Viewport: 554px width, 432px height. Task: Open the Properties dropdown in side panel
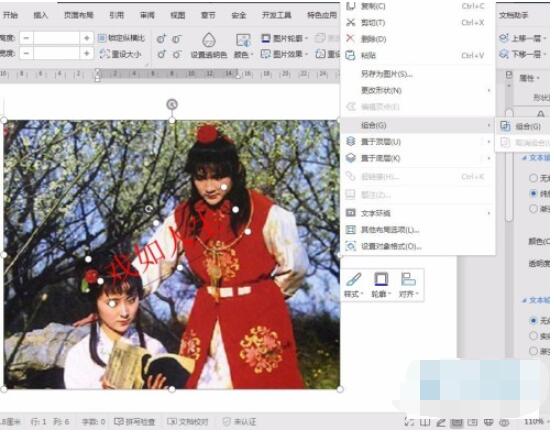click(x=529, y=78)
